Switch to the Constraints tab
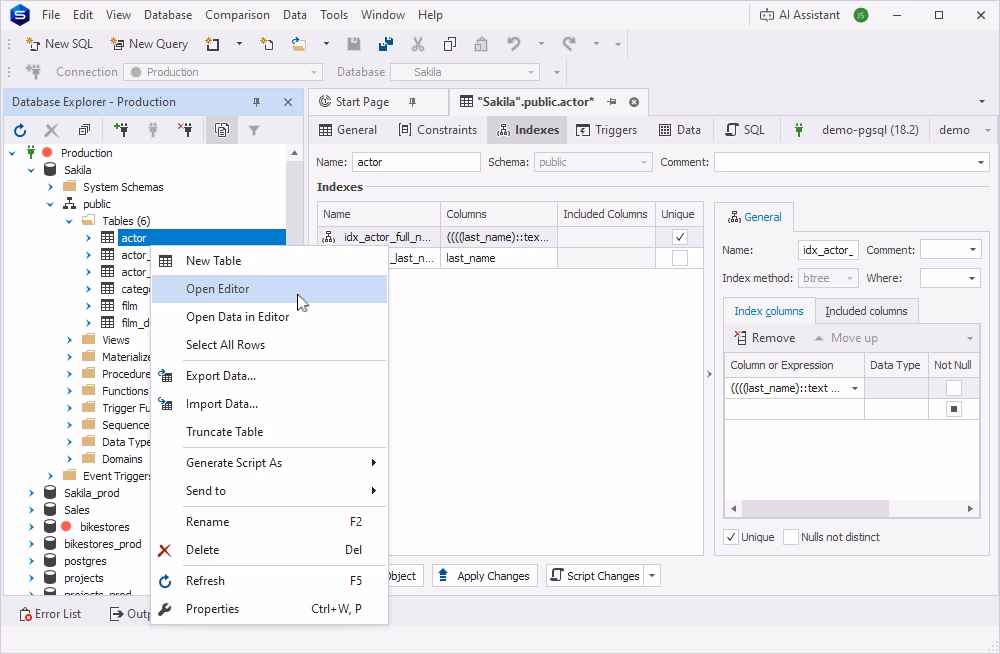Screen dimensions: 1000x654 pyautogui.click(x=438, y=130)
